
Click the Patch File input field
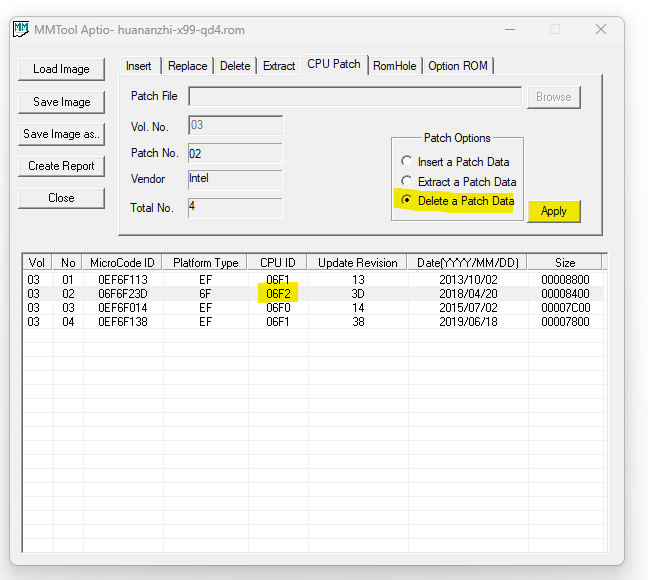pyautogui.click(x=354, y=97)
